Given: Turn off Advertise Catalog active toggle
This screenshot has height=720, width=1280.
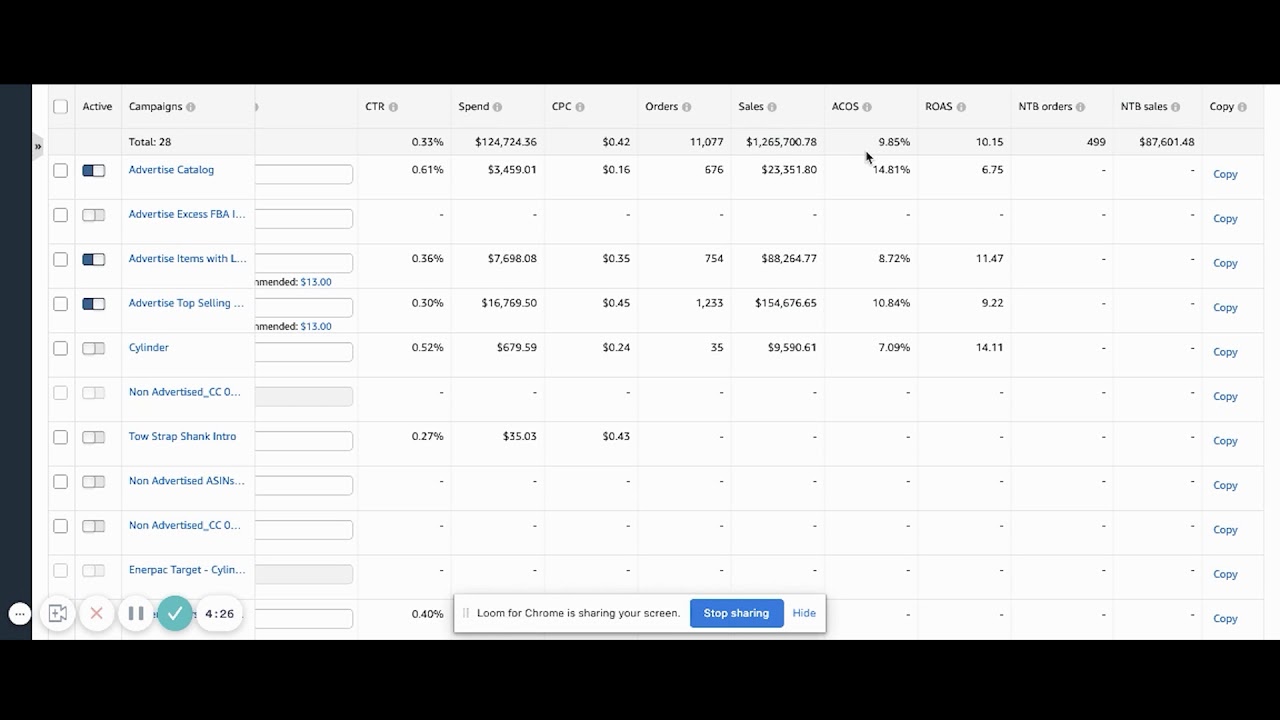Looking at the screenshot, I should (94, 171).
